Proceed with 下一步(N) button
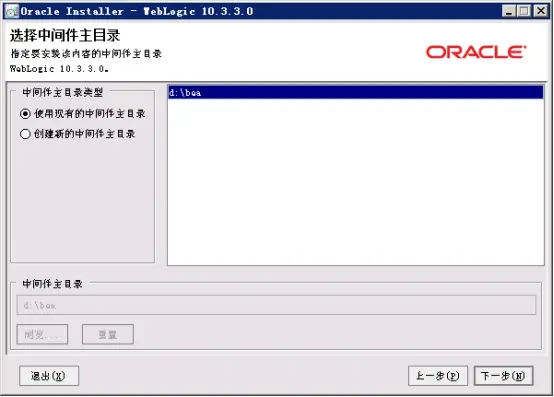The image size is (554, 397). (x=503, y=376)
